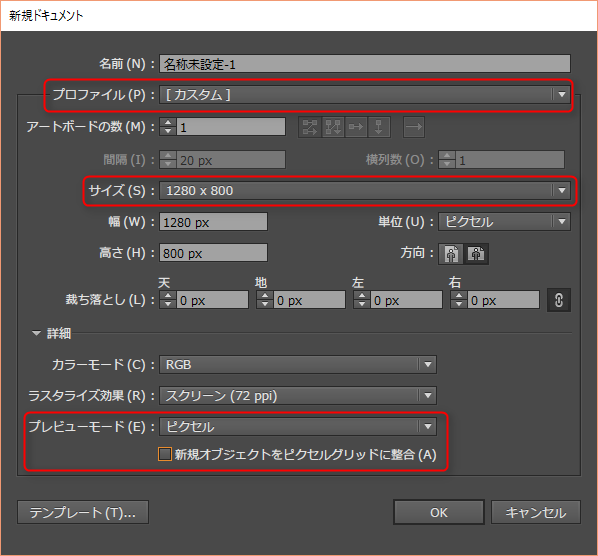Click the キャンセル button
598x556 pixels.
(x=535, y=512)
